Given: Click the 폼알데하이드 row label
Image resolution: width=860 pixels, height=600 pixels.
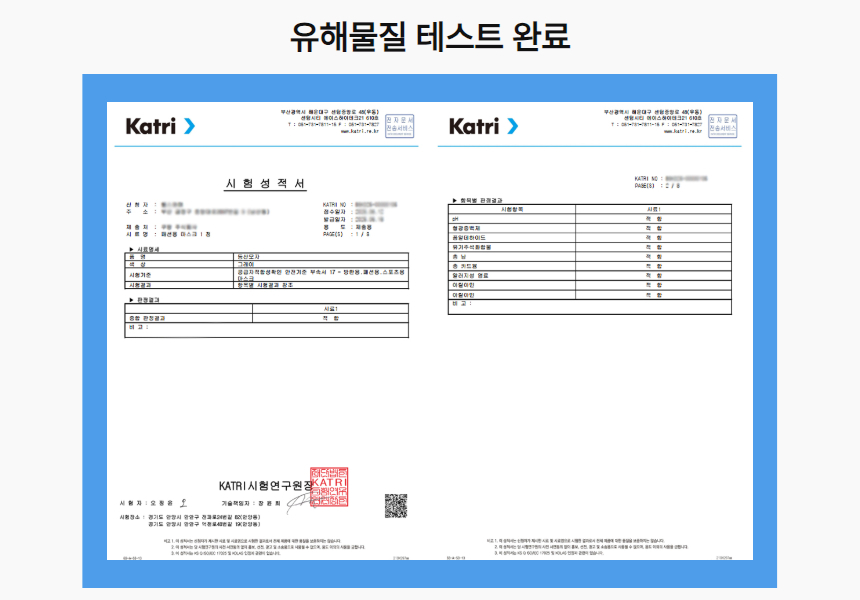Looking at the screenshot, I should 469,238.
